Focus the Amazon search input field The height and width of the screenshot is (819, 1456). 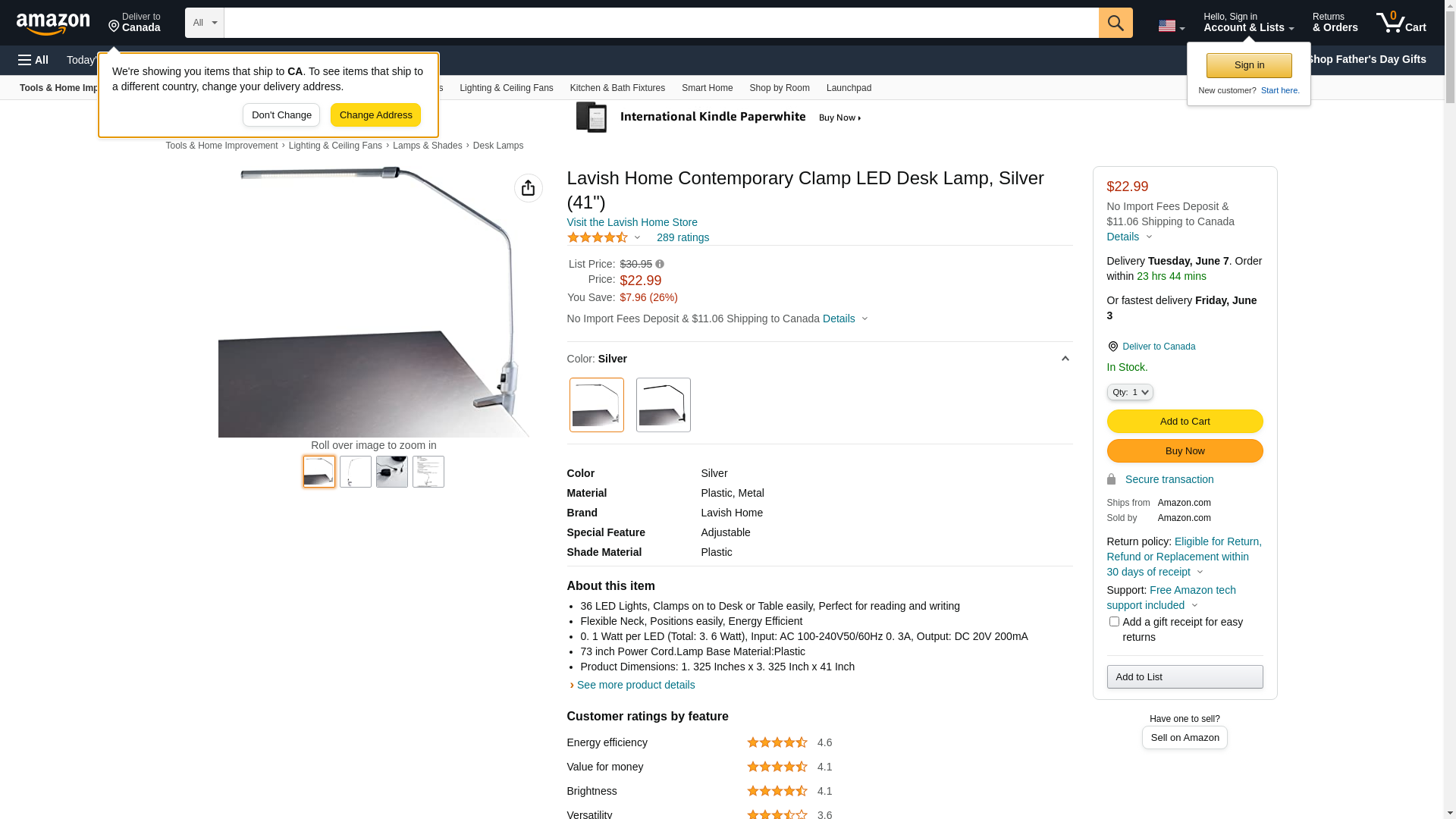tap(661, 23)
